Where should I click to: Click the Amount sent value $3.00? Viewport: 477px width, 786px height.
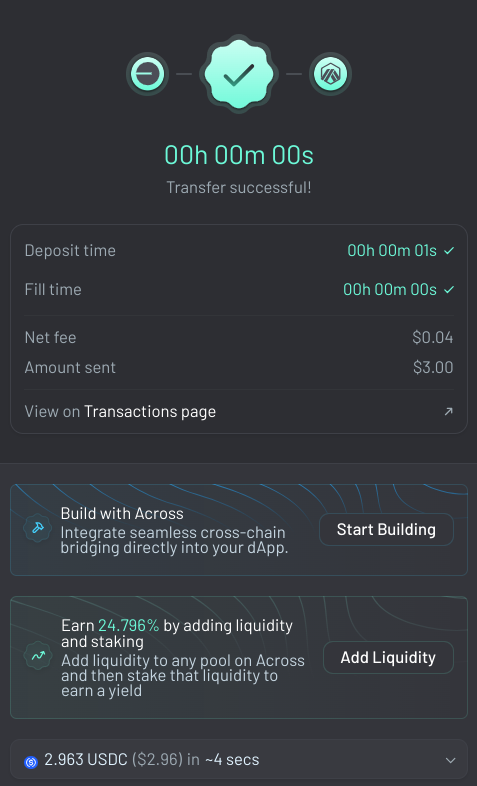(433, 367)
